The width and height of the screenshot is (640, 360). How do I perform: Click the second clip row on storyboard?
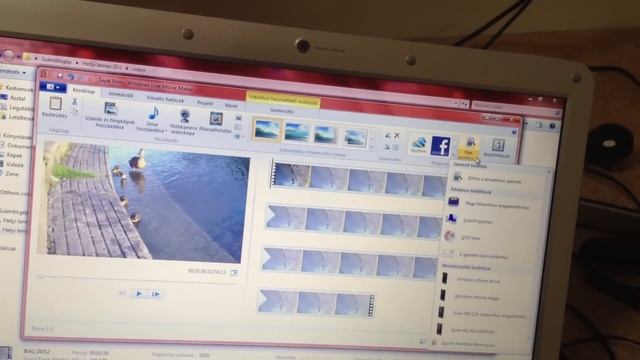point(354,221)
